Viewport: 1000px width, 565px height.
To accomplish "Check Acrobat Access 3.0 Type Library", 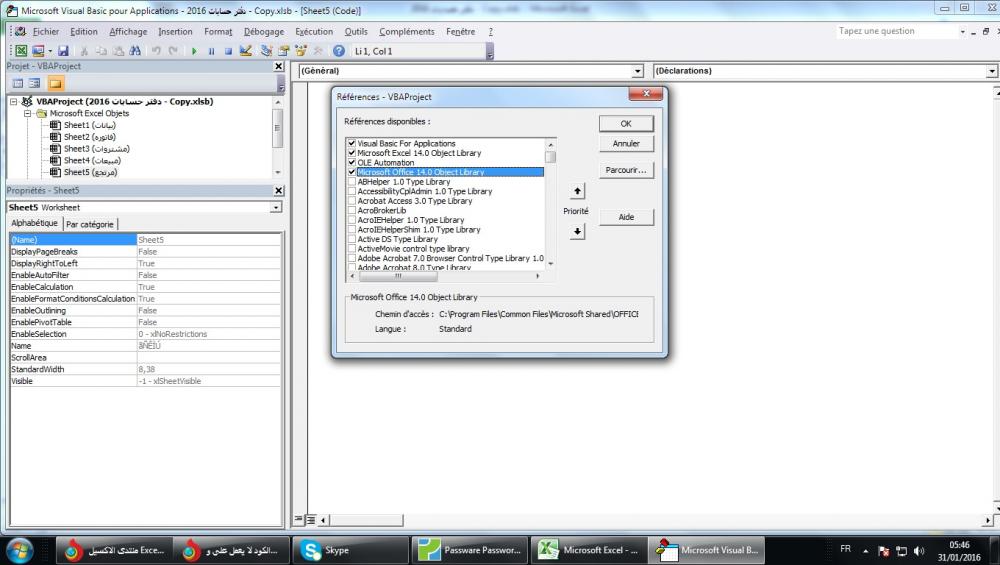I will (x=351, y=201).
